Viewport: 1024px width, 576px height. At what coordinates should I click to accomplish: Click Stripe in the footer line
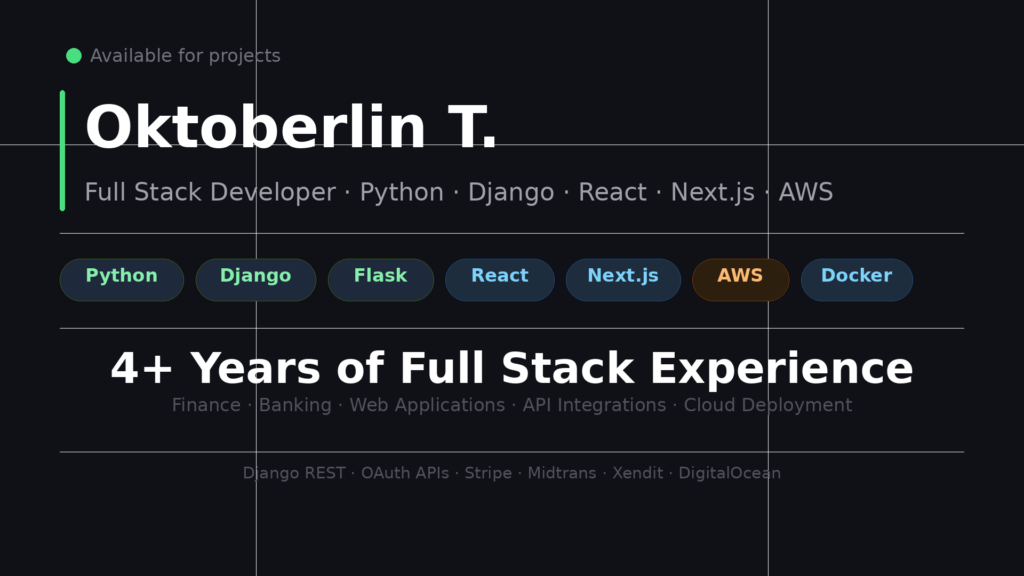pyautogui.click(x=488, y=473)
